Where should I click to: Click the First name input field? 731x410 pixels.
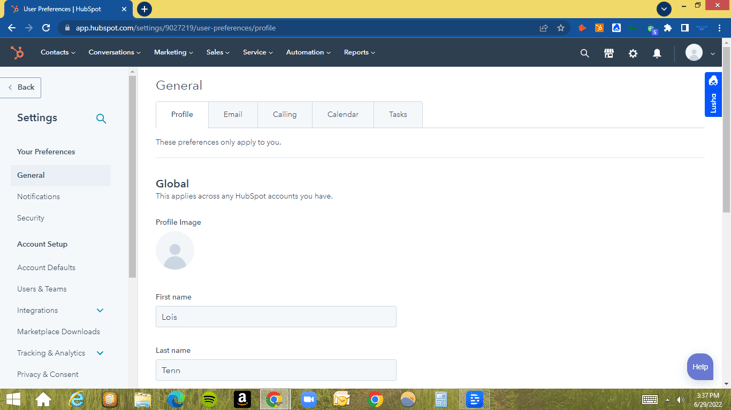[x=276, y=317]
